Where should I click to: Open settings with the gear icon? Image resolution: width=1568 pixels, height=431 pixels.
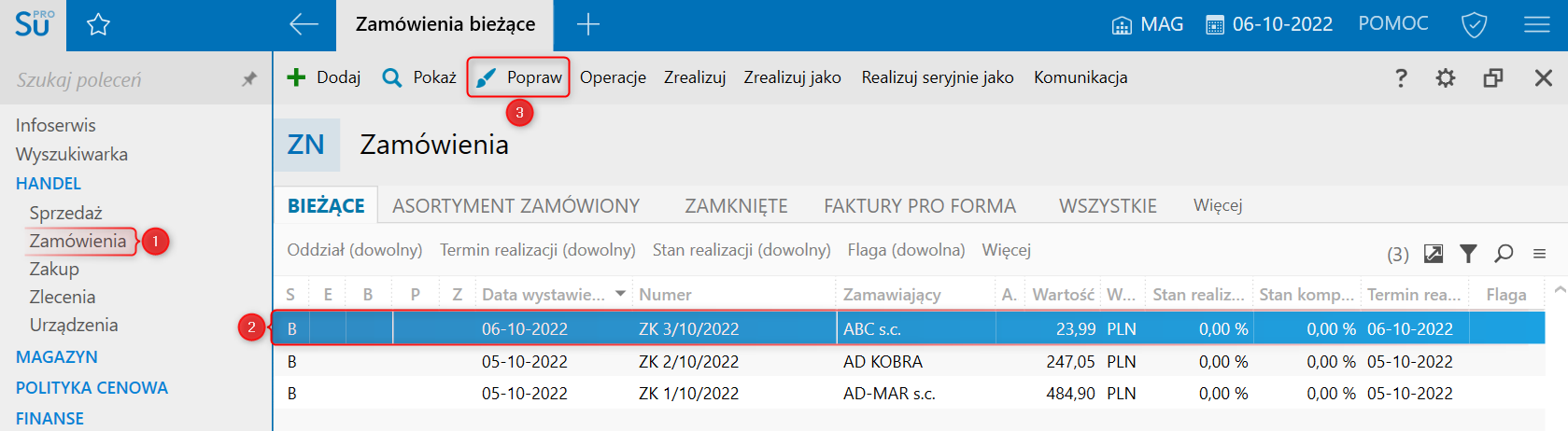pyautogui.click(x=1446, y=77)
